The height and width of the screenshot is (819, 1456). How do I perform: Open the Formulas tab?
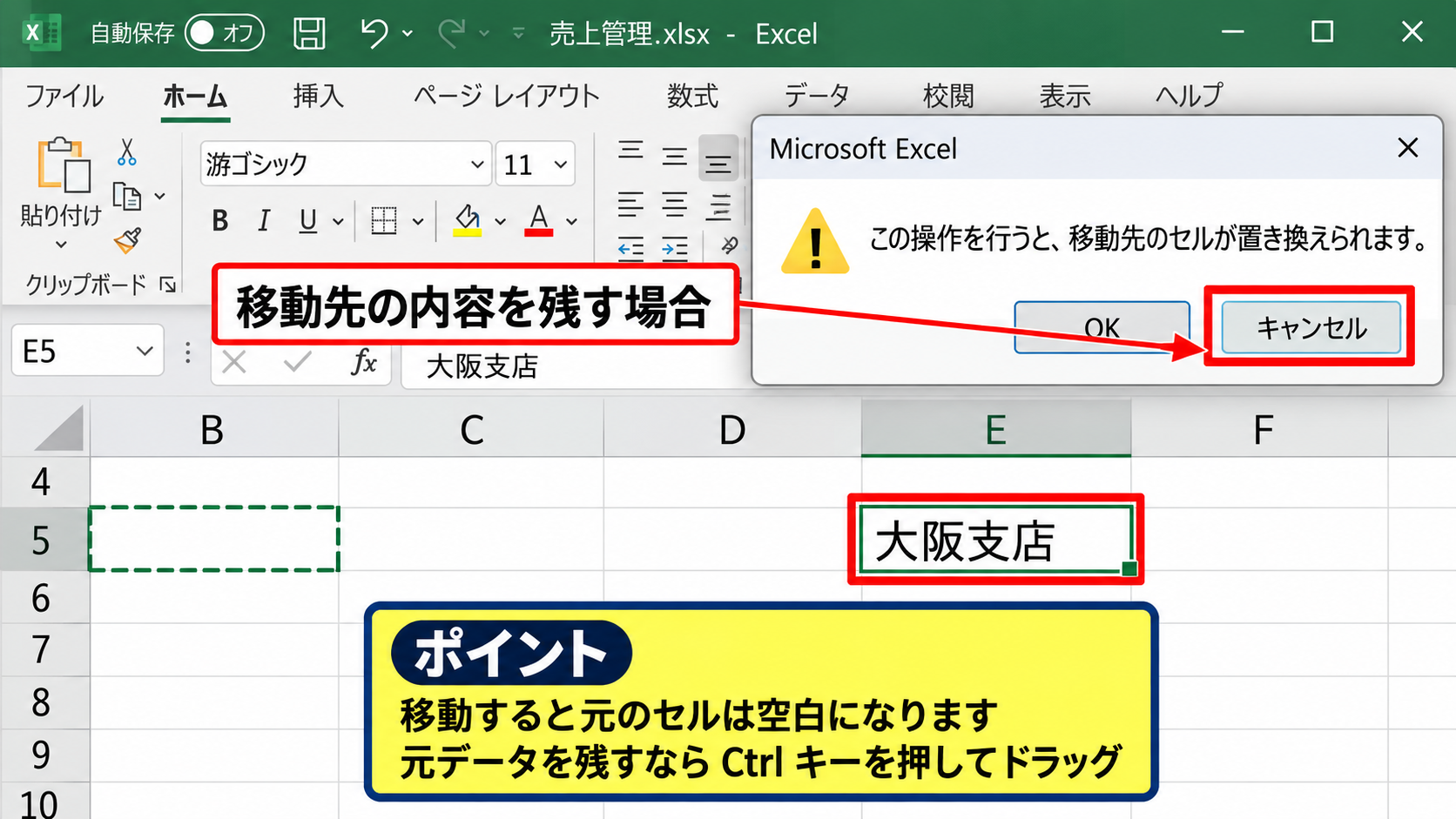coord(693,96)
